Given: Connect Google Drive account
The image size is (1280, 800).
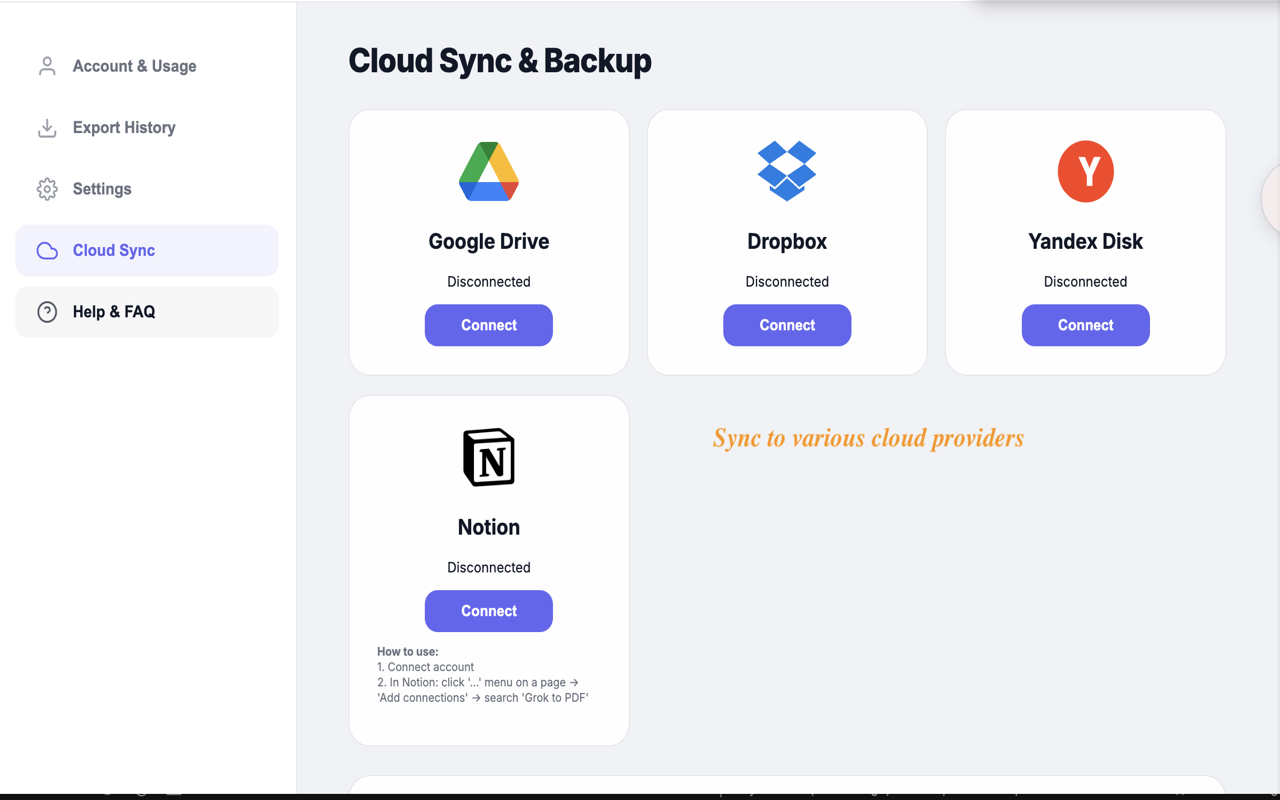Looking at the screenshot, I should pos(489,325).
